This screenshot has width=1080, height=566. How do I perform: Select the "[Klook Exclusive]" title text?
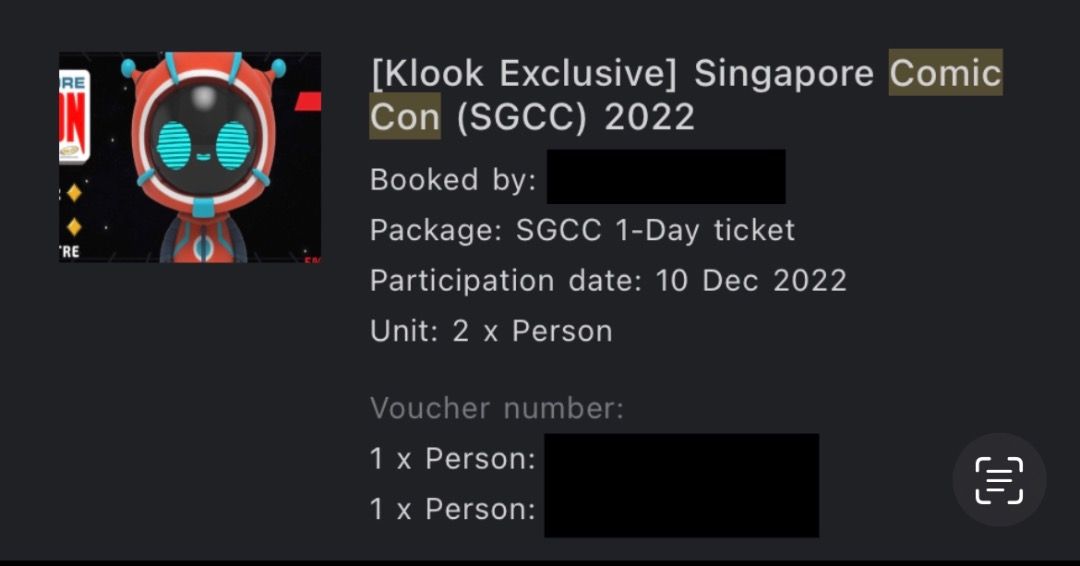point(523,73)
